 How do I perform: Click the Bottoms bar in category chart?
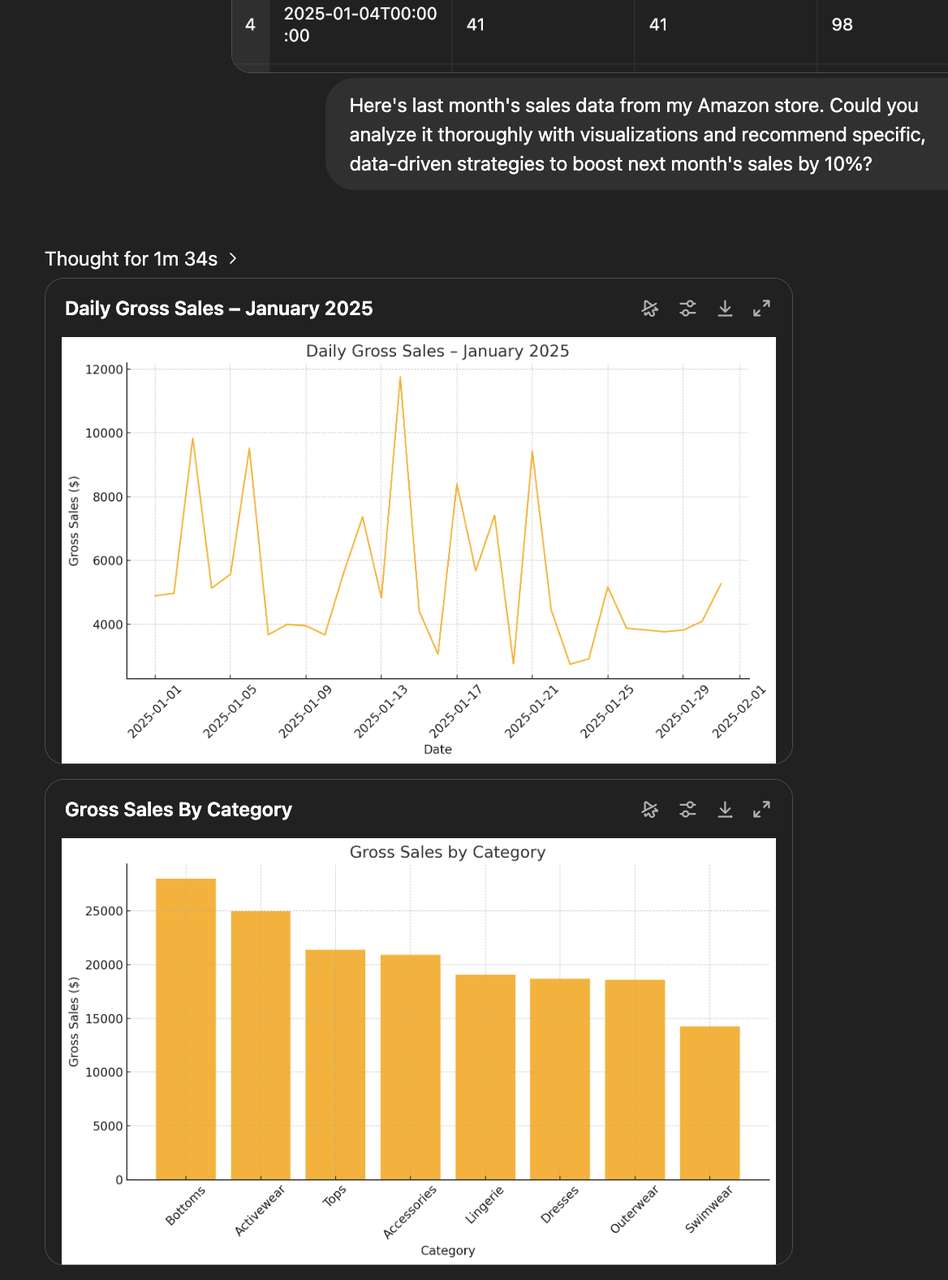click(x=185, y=1030)
